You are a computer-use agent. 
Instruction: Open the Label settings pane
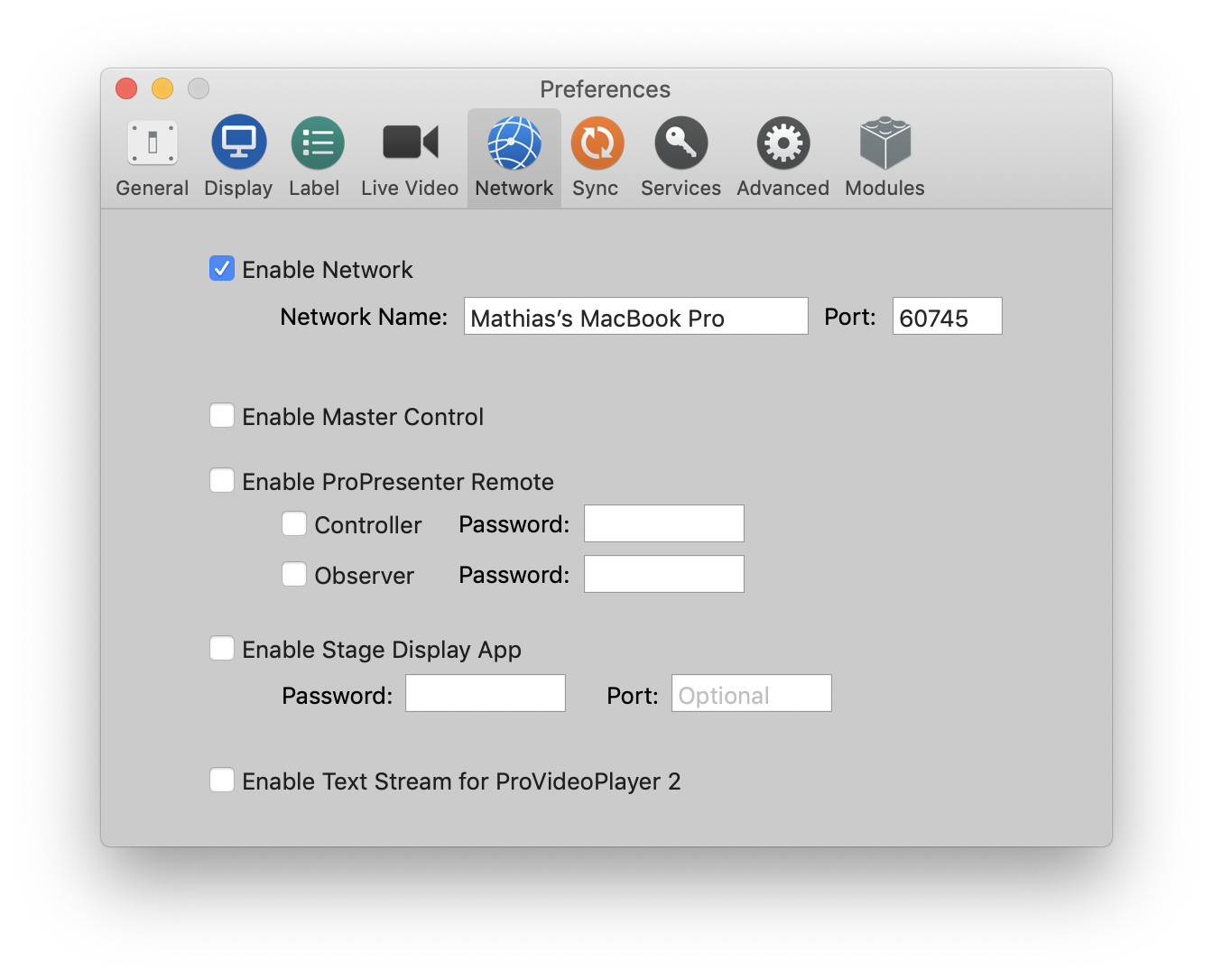[x=316, y=153]
